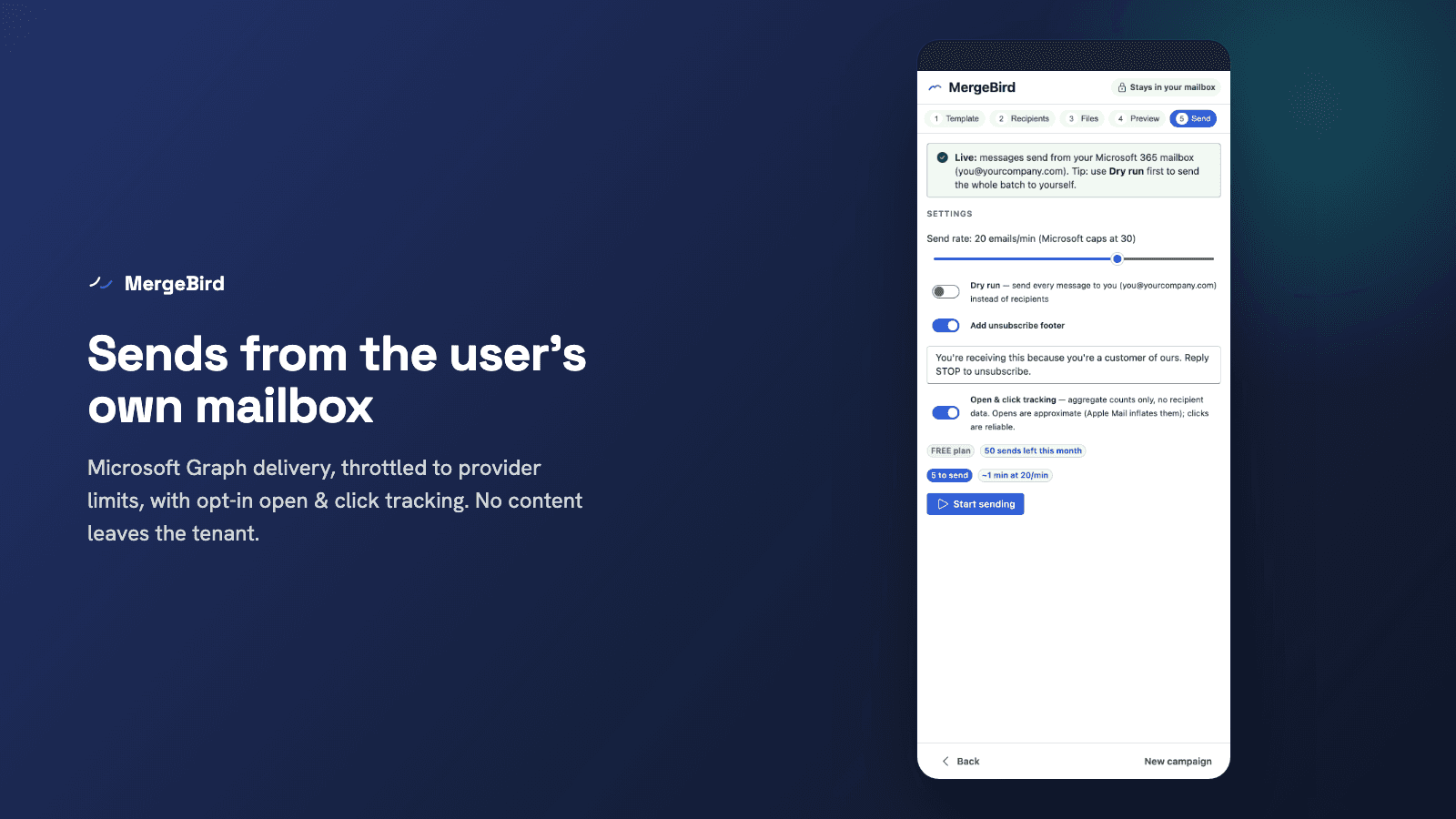Click the Send rate: 20 emails/min label
Screen dimensions: 1456x819
click(x=1031, y=238)
